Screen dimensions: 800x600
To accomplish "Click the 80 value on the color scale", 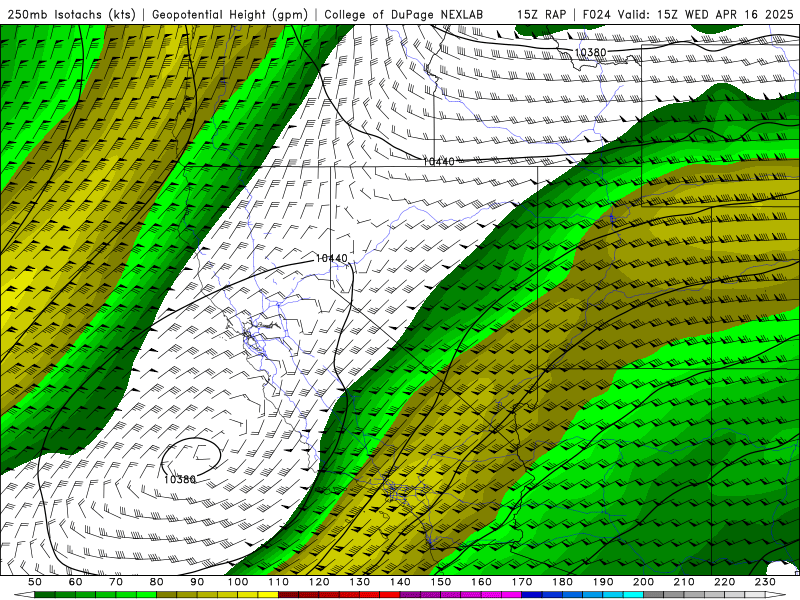I will pyautogui.click(x=157, y=582).
